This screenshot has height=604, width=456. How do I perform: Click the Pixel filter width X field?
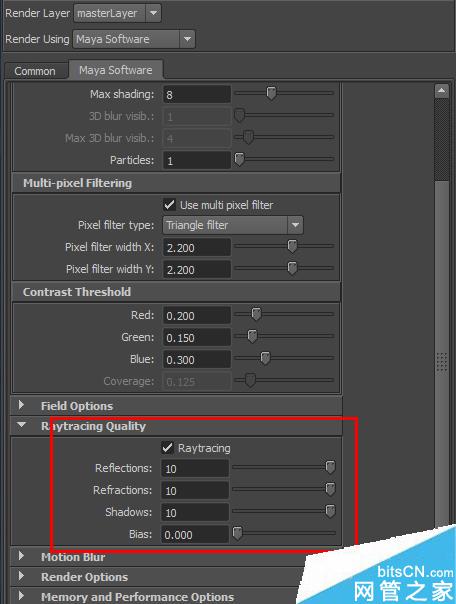[197, 247]
